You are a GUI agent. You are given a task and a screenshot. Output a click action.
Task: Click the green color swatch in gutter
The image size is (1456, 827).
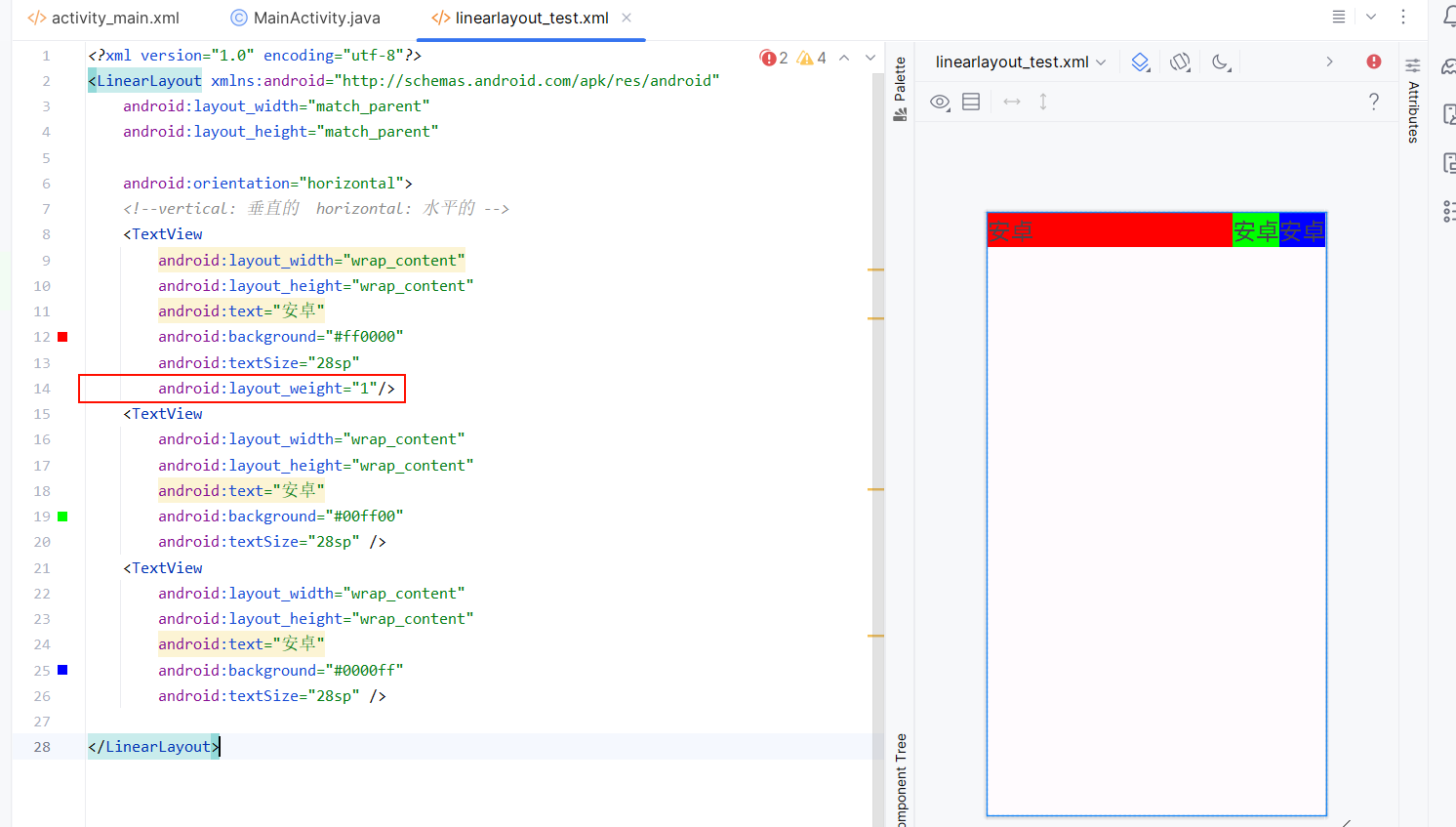click(x=62, y=517)
